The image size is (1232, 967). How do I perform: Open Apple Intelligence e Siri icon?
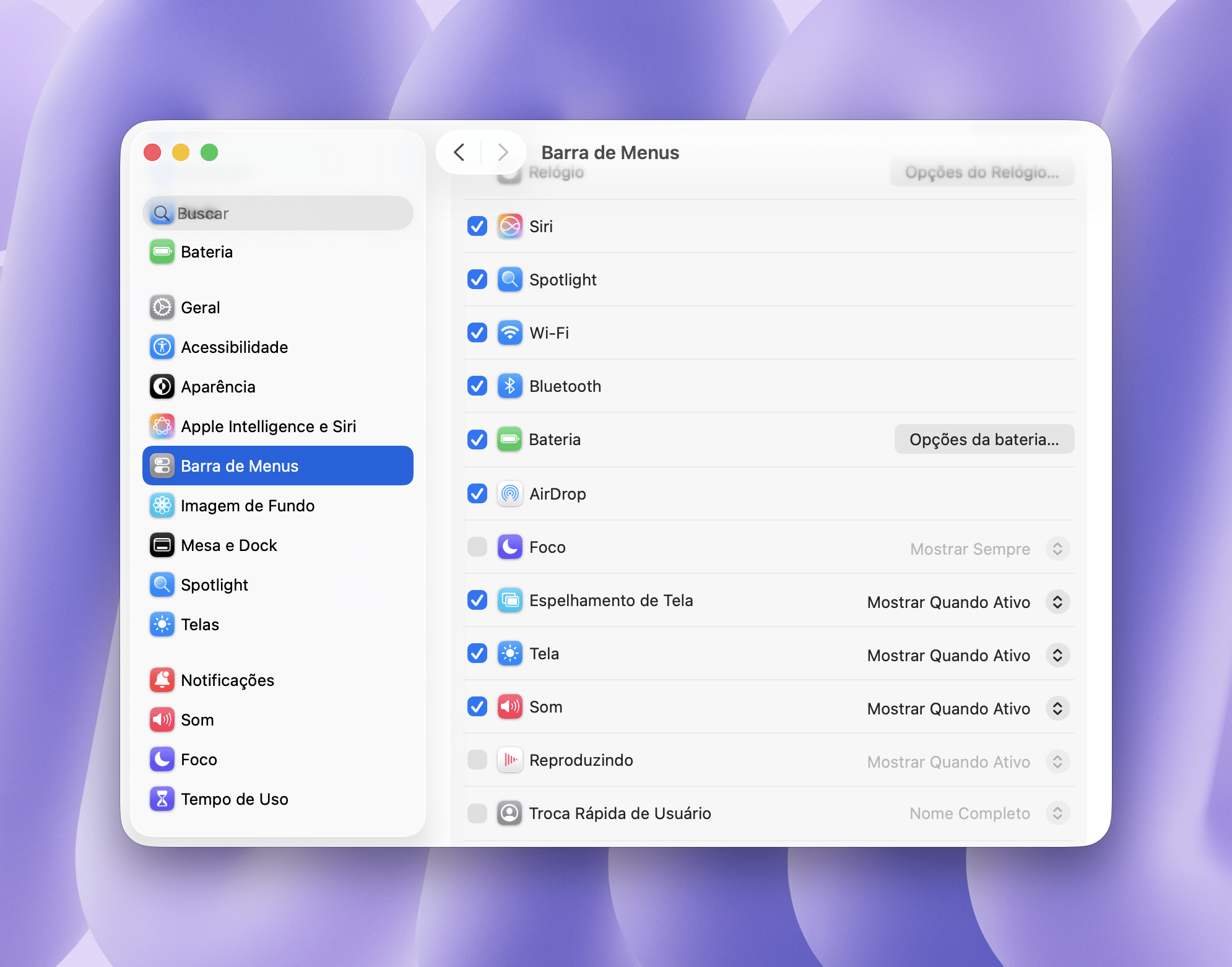click(x=162, y=427)
